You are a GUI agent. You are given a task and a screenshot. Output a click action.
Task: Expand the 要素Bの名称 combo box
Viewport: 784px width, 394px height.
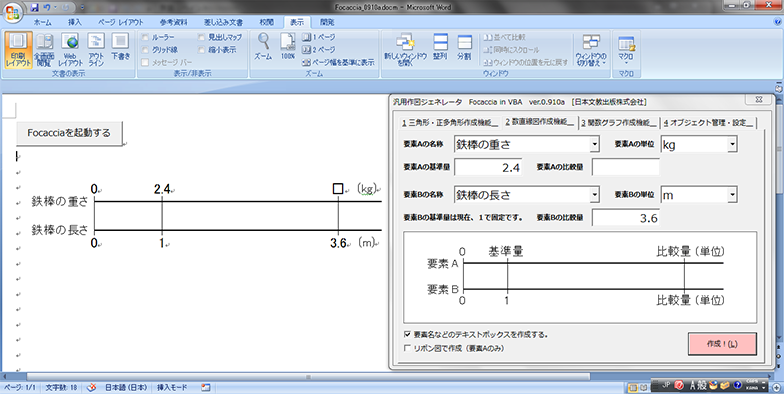point(594,194)
